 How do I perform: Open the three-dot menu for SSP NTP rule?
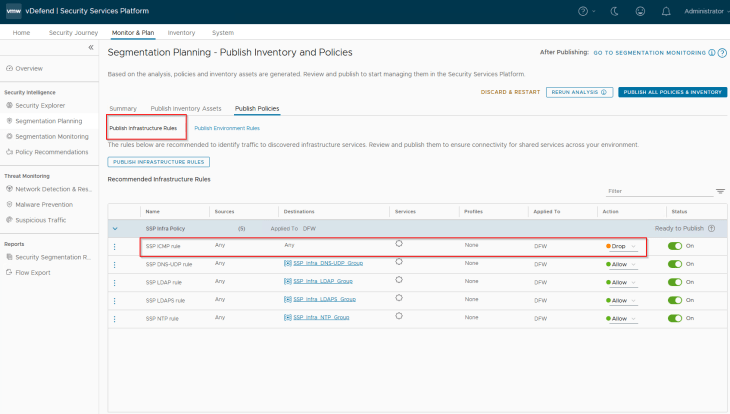[x=115, y=318]
